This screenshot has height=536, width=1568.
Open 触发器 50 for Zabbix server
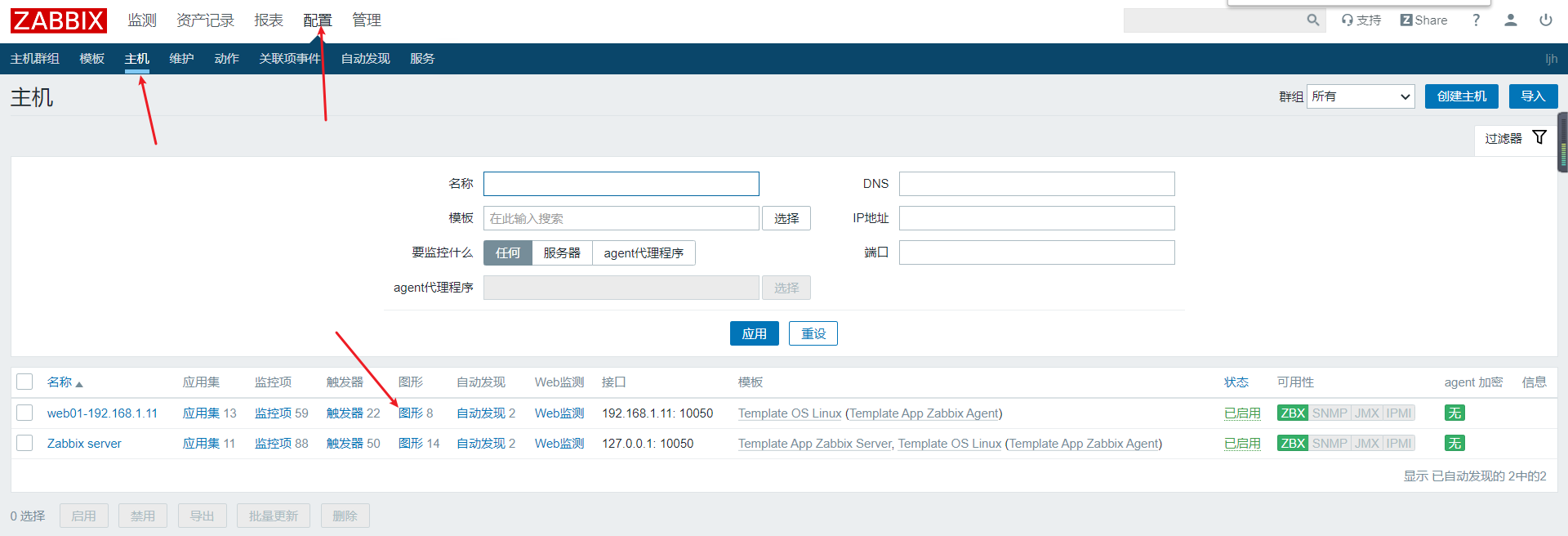(345, 444)
